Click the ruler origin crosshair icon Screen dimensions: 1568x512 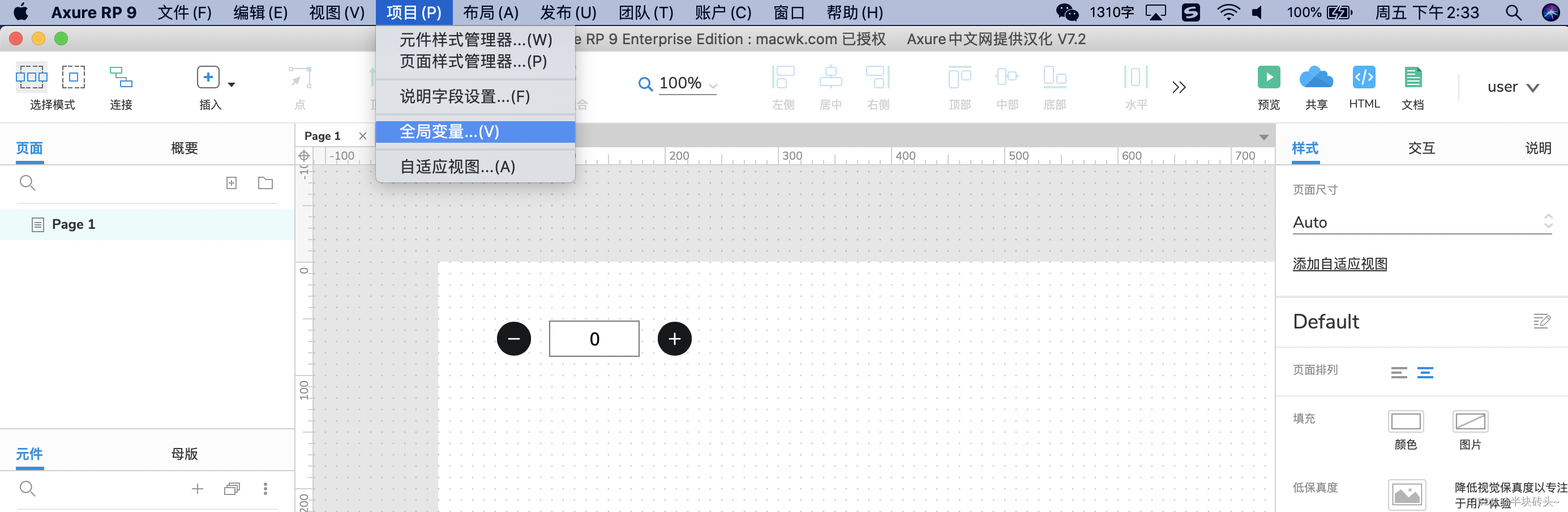click(x=304, y=156)
